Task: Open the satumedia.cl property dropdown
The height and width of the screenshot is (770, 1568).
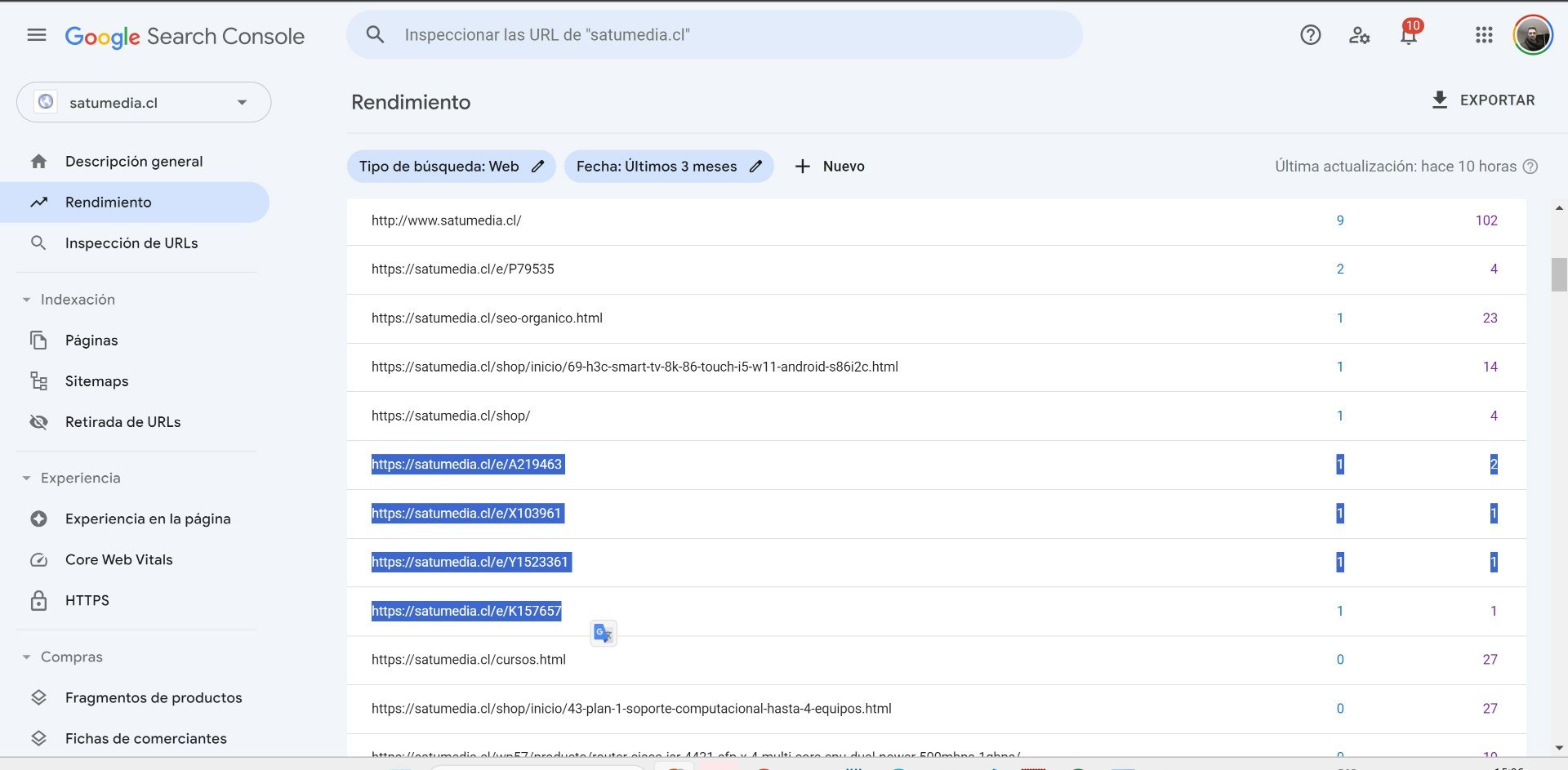Action: pos(144,102)
